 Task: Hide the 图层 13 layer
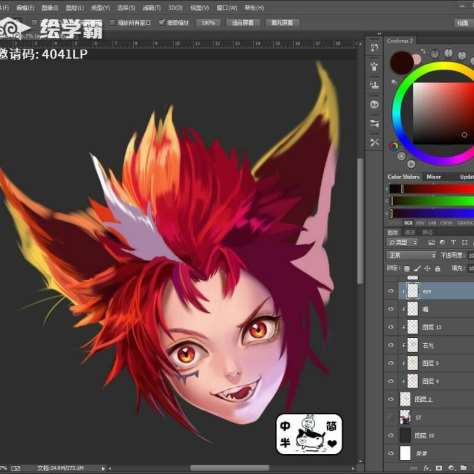tap(391, 327)
